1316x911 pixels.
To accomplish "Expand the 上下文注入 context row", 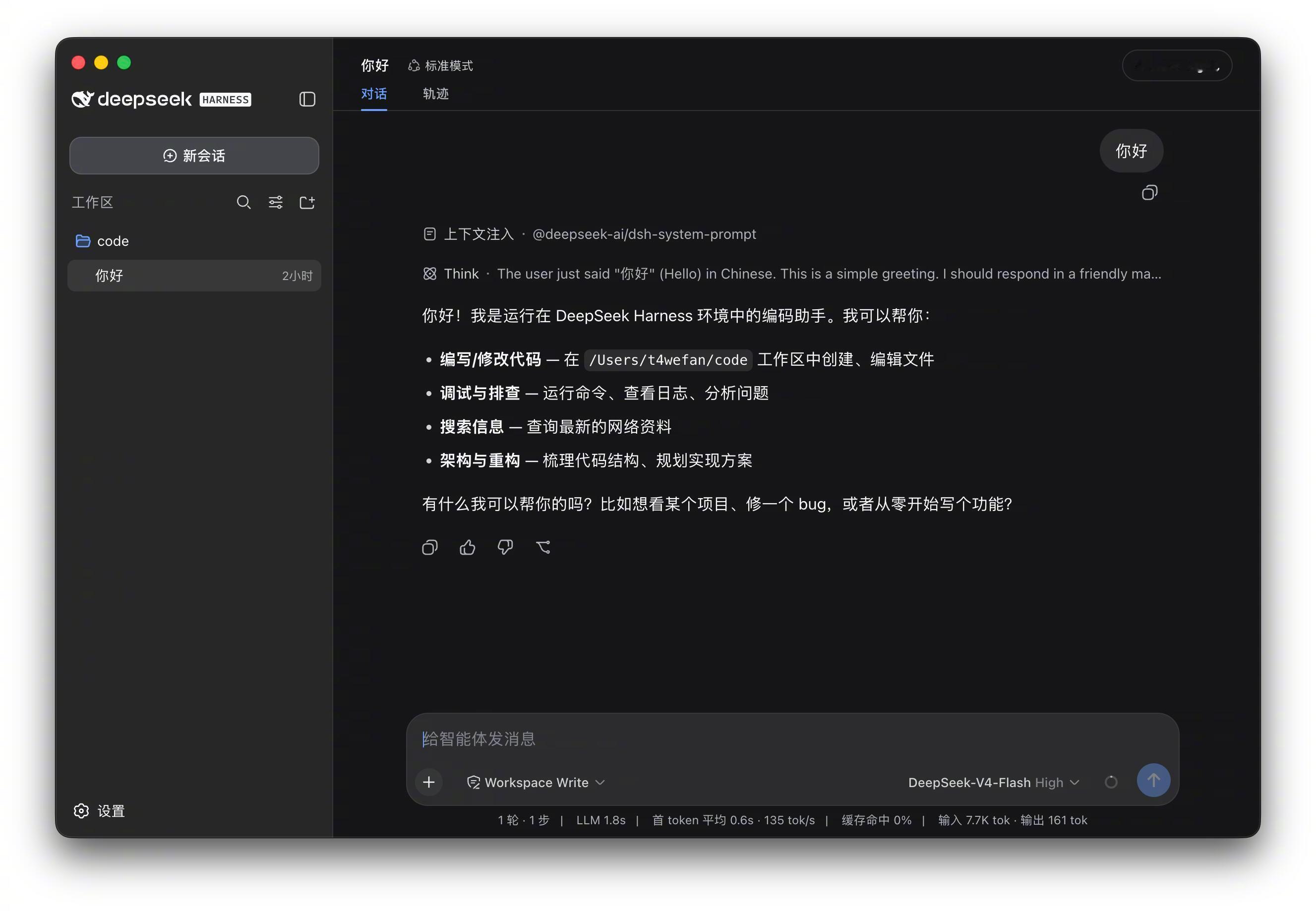I will tap(590, 234).
